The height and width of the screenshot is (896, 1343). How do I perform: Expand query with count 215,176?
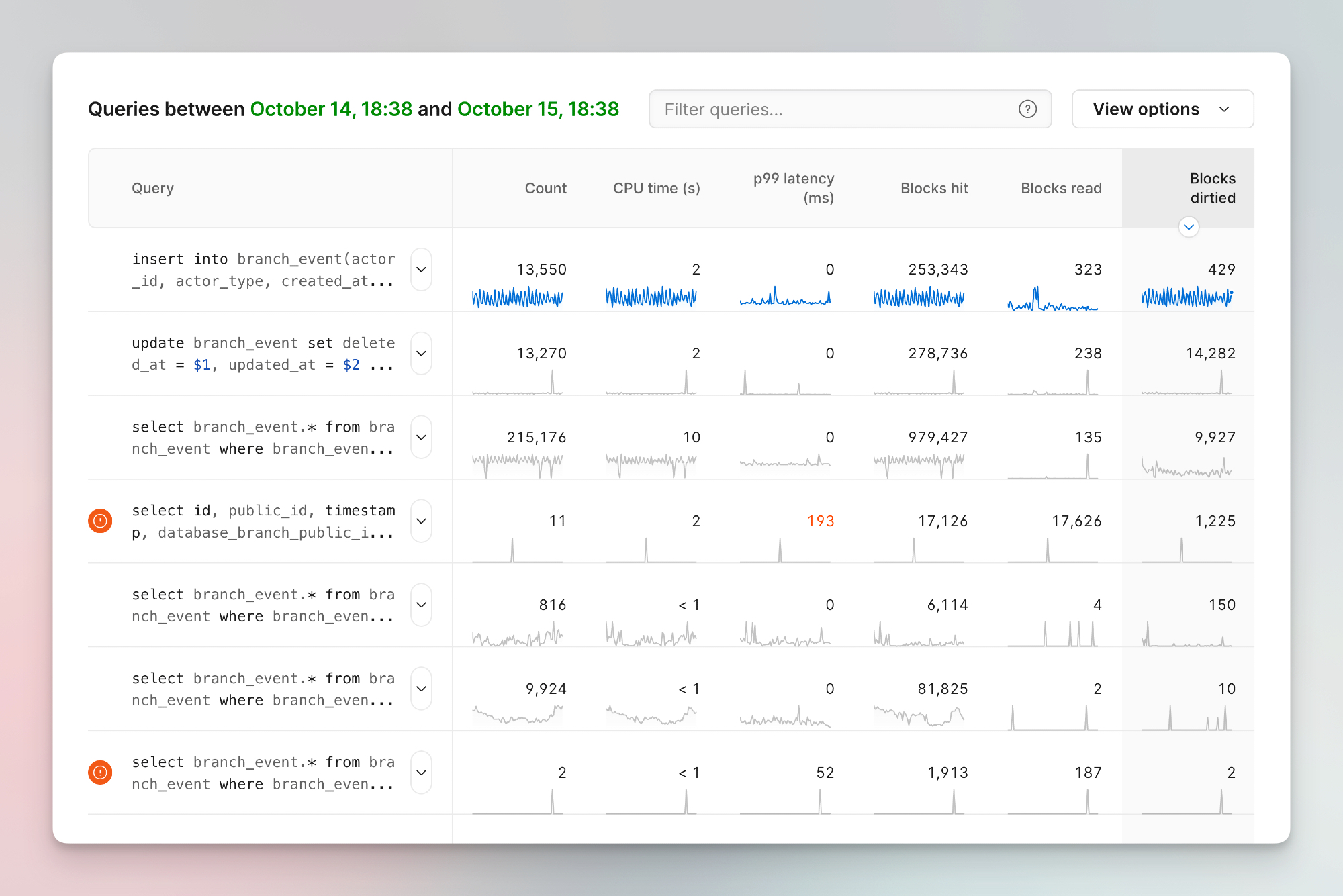coord(421,438)
